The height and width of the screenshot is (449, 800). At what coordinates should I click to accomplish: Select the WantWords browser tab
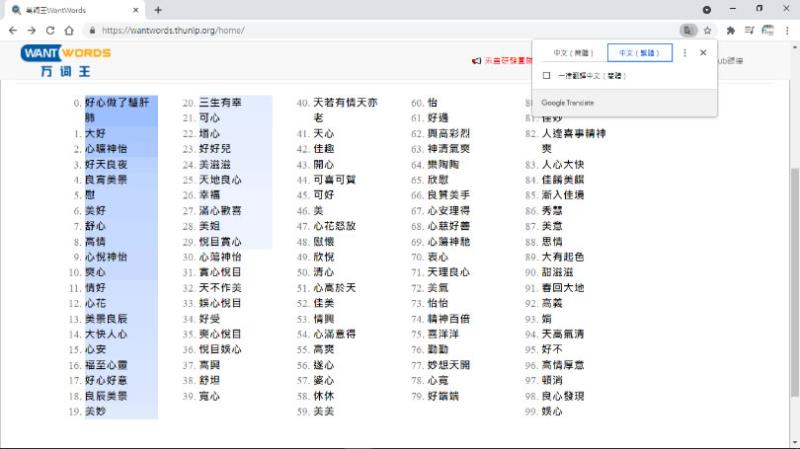pyautogui.click(x=74, y=10)
